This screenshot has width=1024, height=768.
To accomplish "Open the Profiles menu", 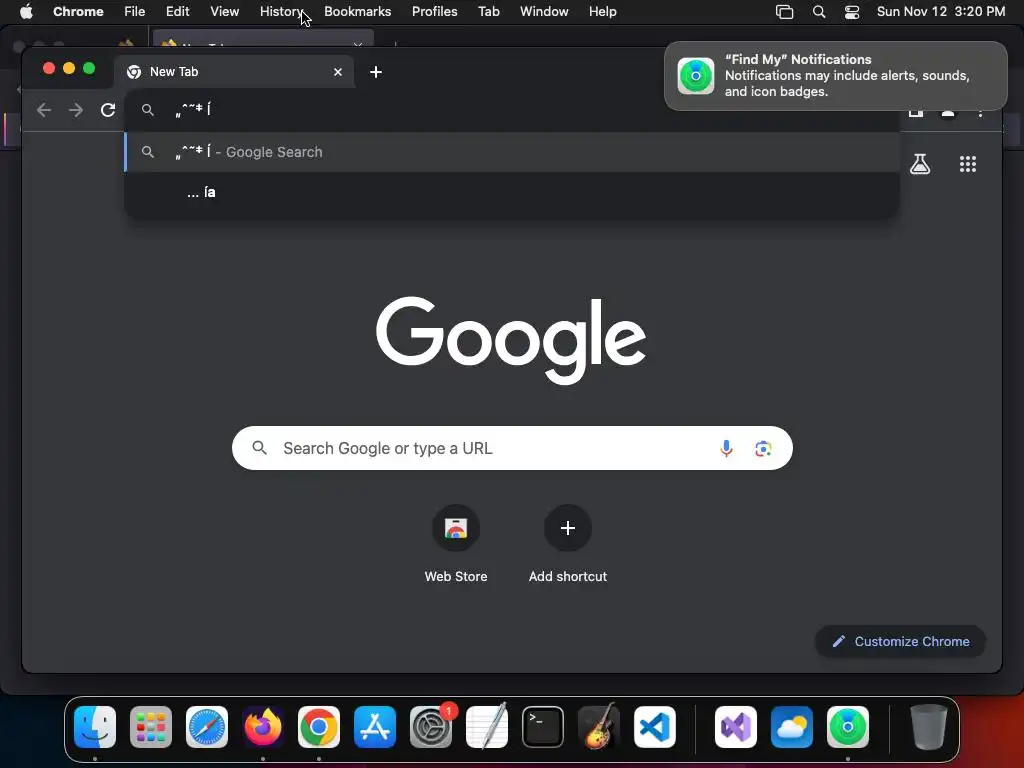I will coord(434,12).
